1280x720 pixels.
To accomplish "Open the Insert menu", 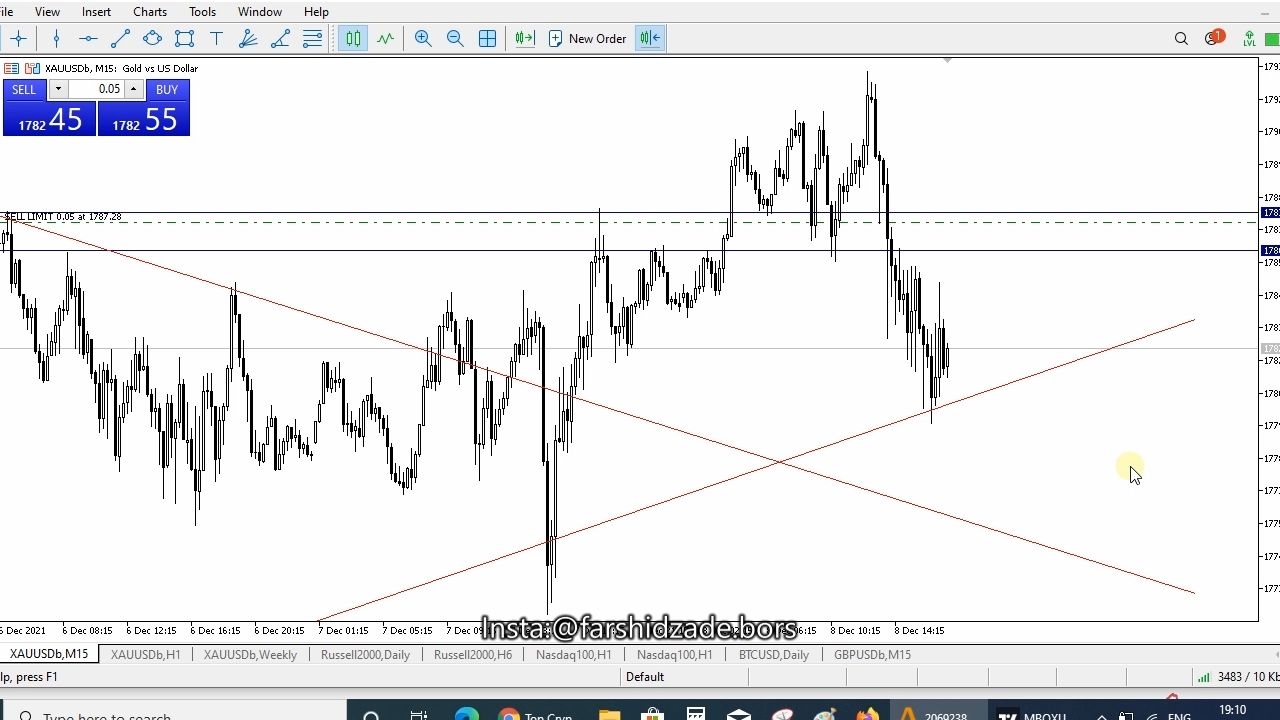I will point(96,12).
